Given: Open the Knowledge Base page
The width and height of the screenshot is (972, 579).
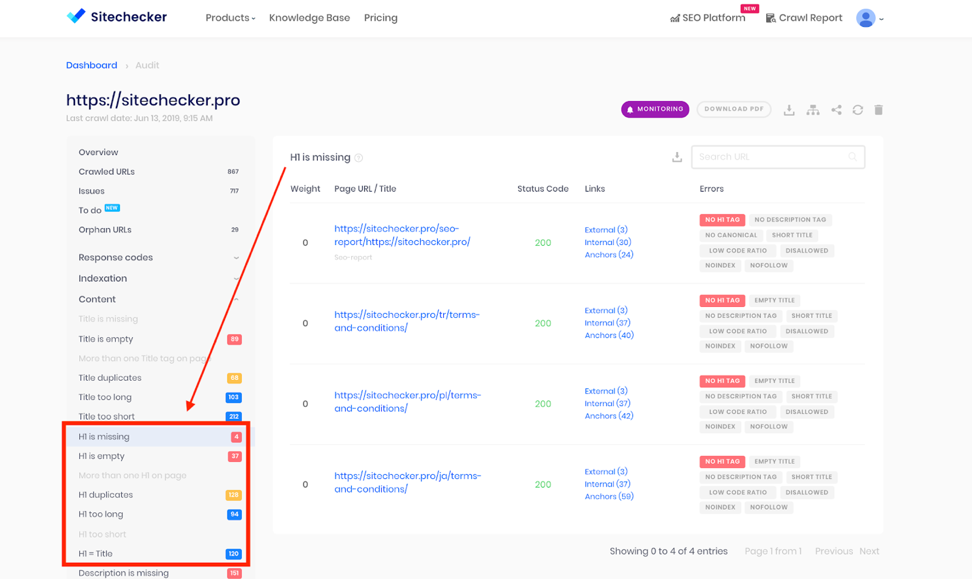Looking at the screenshot, I should [x=309, y=18].
